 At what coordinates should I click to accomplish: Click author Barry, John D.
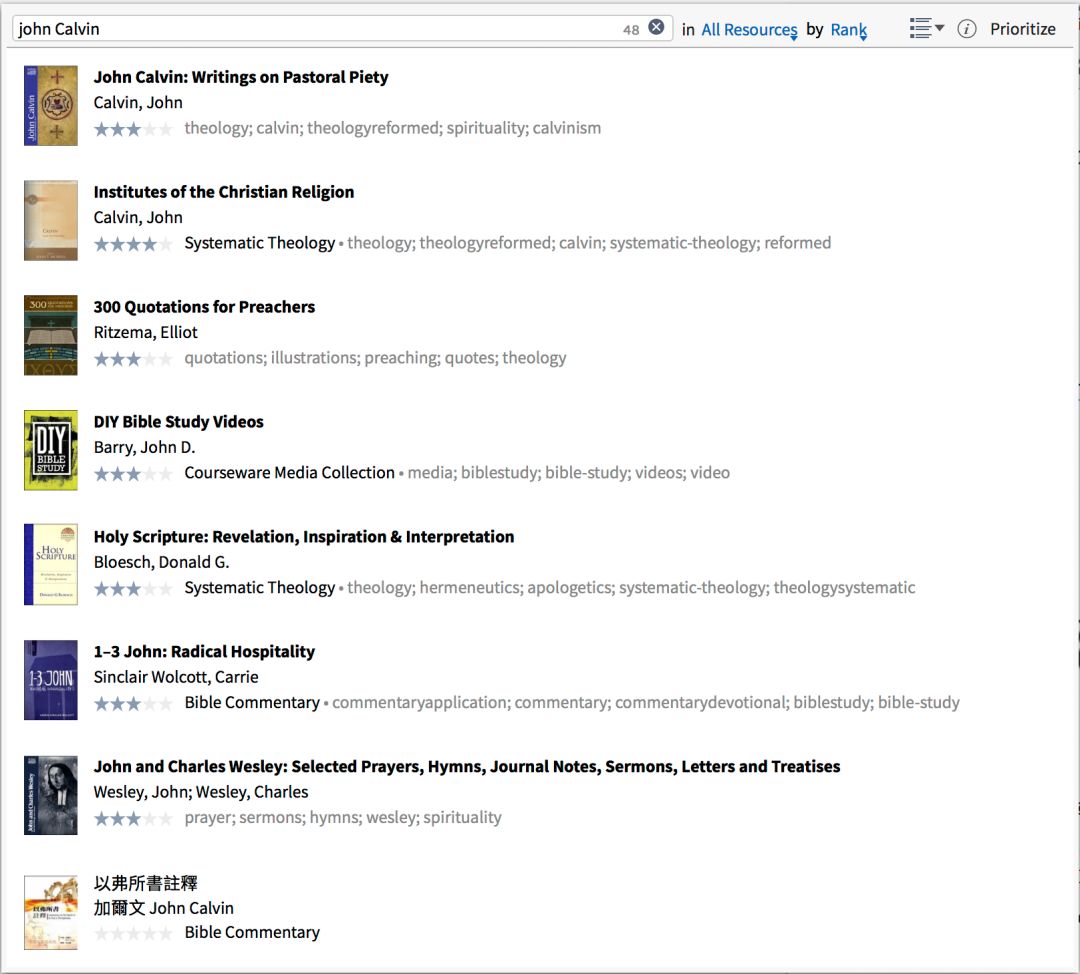pyautogui.click(x=145, y=448)
